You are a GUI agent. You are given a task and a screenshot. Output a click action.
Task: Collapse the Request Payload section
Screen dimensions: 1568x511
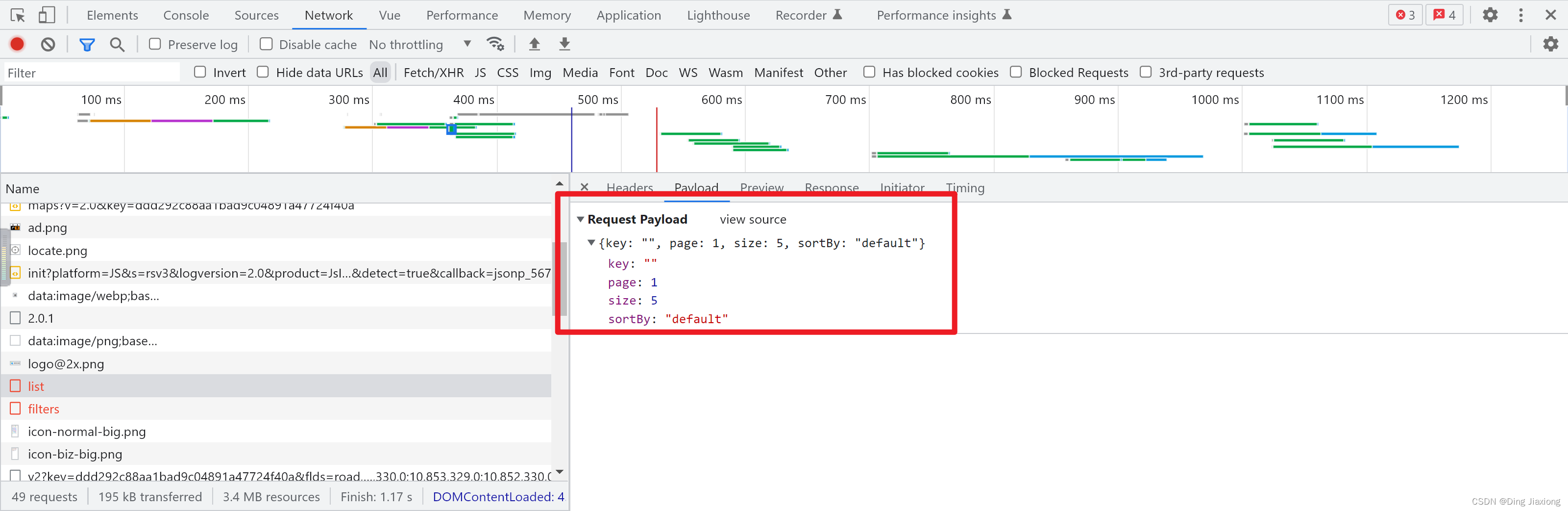pyautogui.click(x=580, y=219)
